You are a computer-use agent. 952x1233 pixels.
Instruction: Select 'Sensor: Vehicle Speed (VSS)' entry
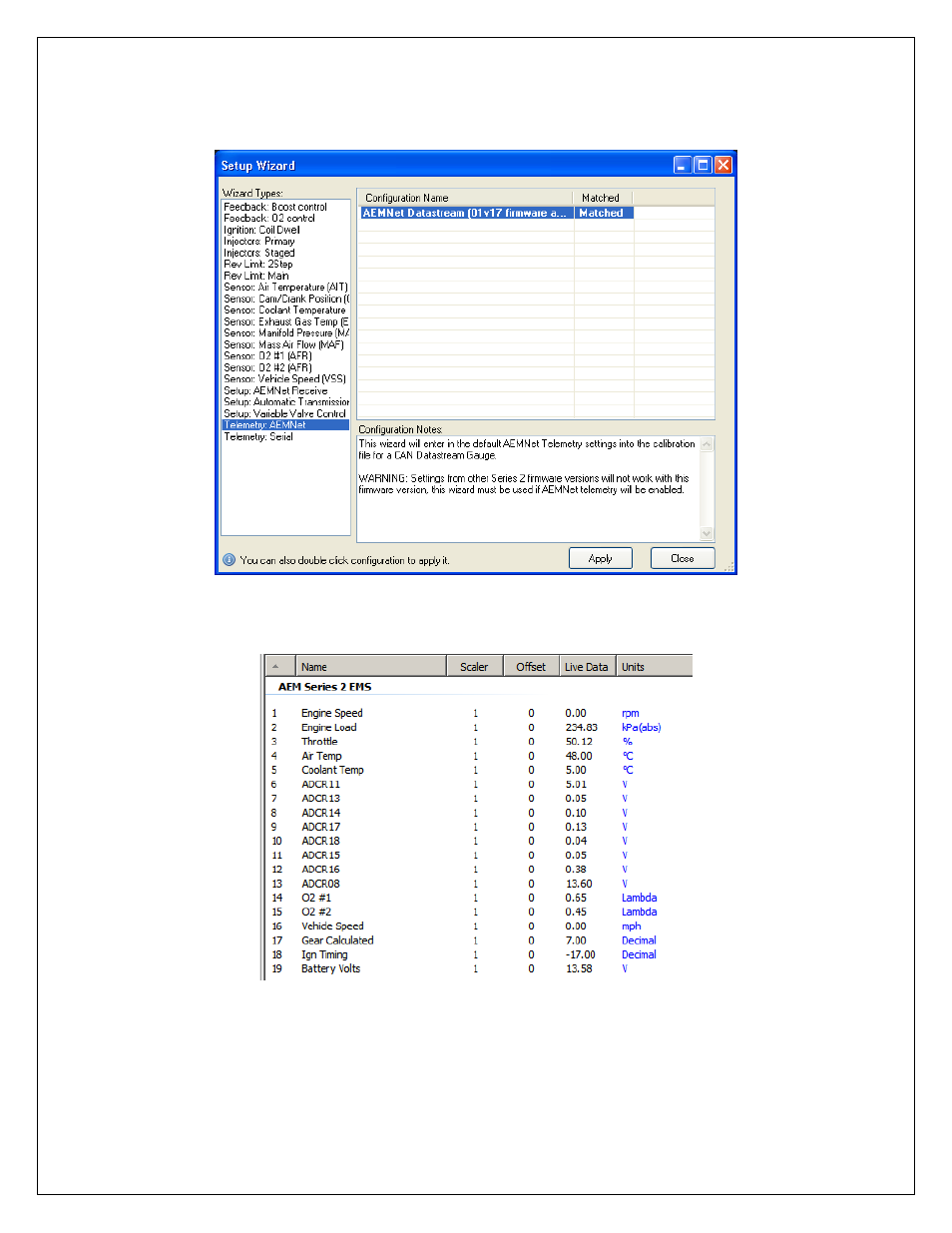pyautogui.click(x=284, y=378)
